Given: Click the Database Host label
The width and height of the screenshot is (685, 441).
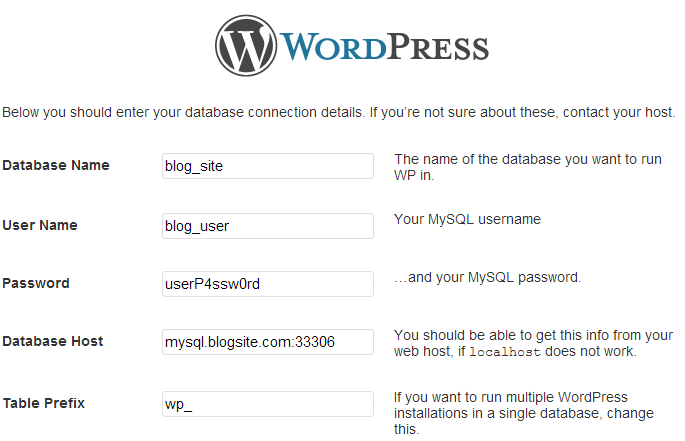Looking at the screenshot, I should (53, 341).
